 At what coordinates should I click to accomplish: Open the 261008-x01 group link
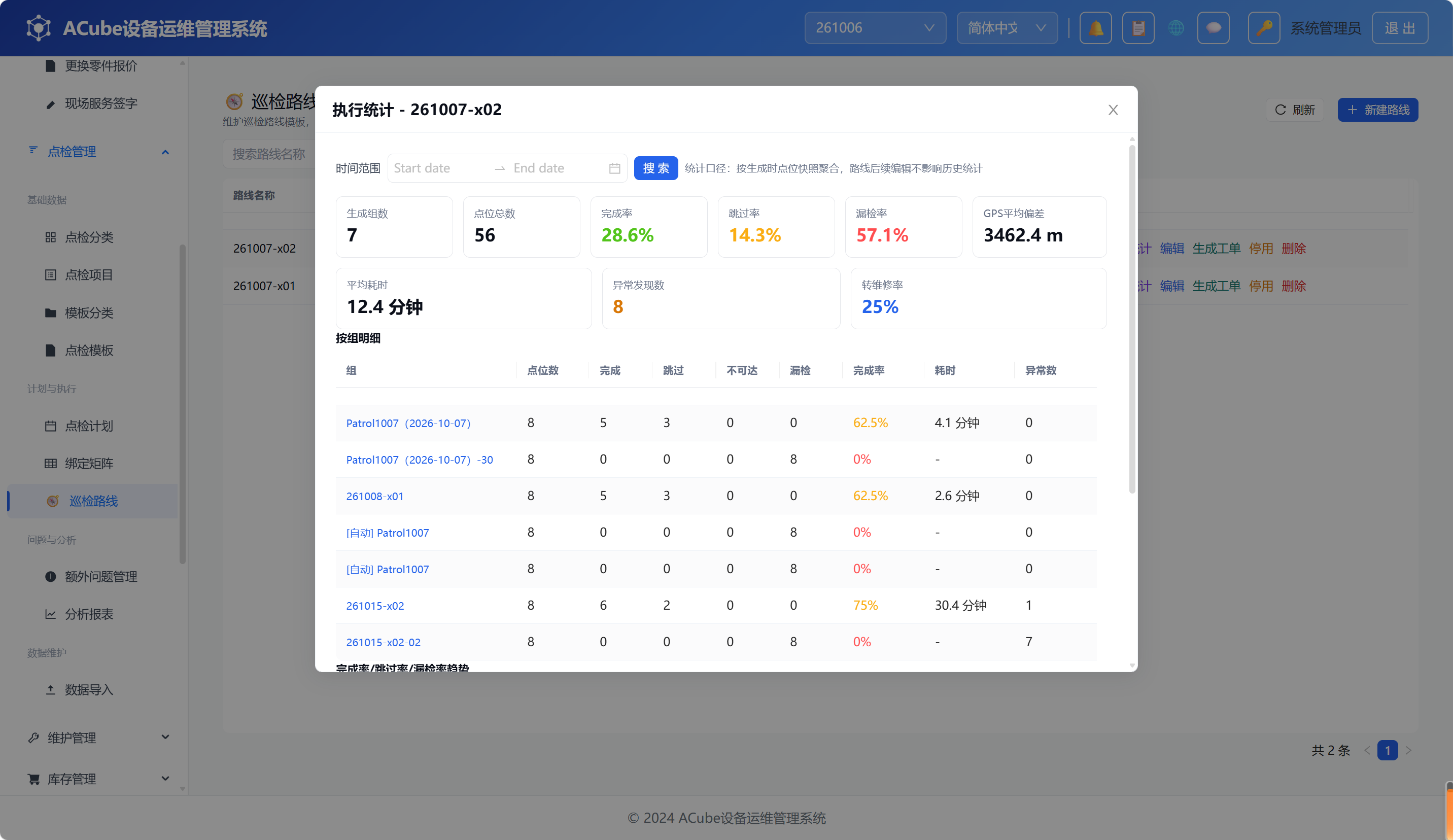point(375,497)
